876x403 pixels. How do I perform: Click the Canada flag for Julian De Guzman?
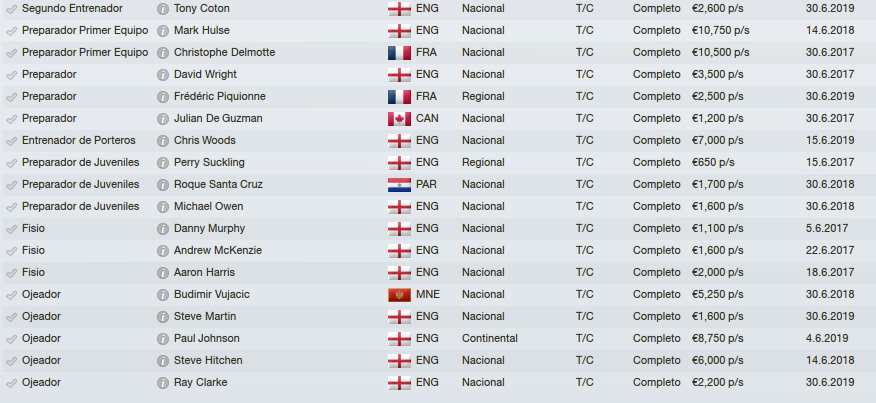(x=399, y=118)
